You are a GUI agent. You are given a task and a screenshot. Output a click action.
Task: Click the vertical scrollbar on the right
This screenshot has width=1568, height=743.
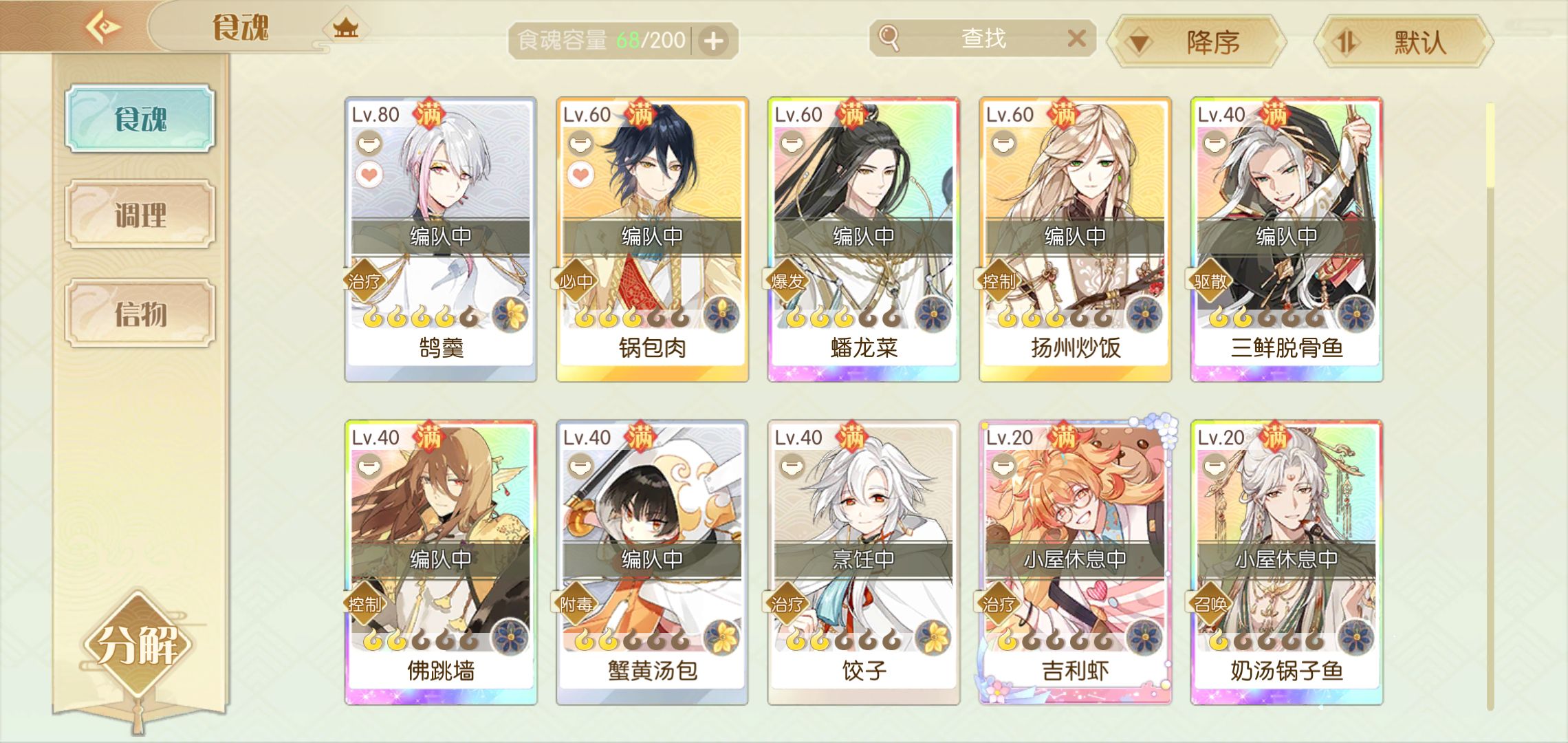click(1490, 406)
